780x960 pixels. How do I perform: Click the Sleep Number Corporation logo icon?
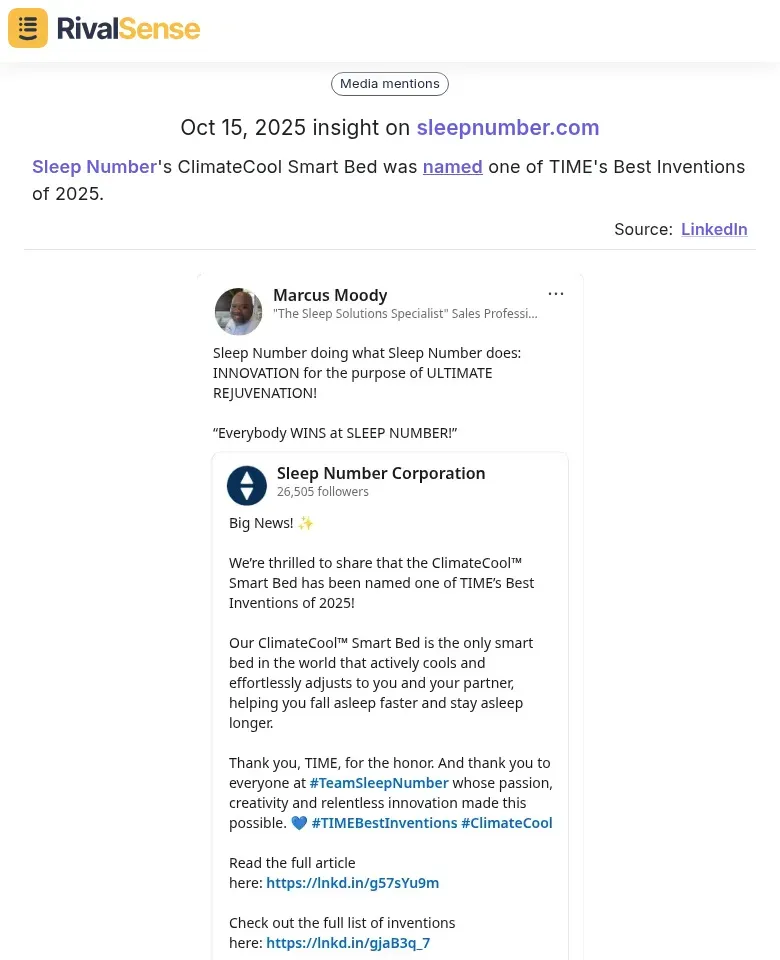click(247, 485)
